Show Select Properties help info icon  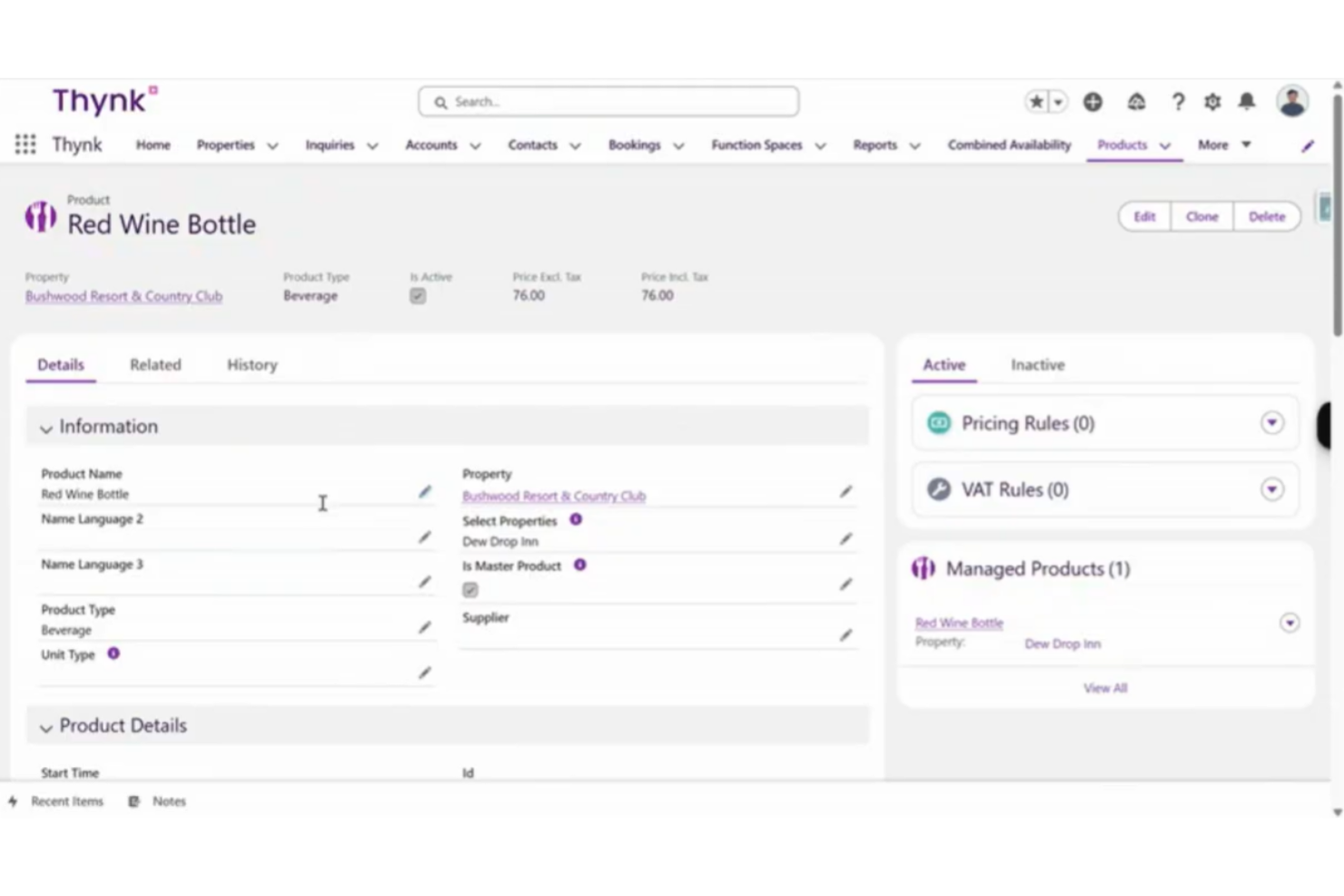(x=576, y=519)
